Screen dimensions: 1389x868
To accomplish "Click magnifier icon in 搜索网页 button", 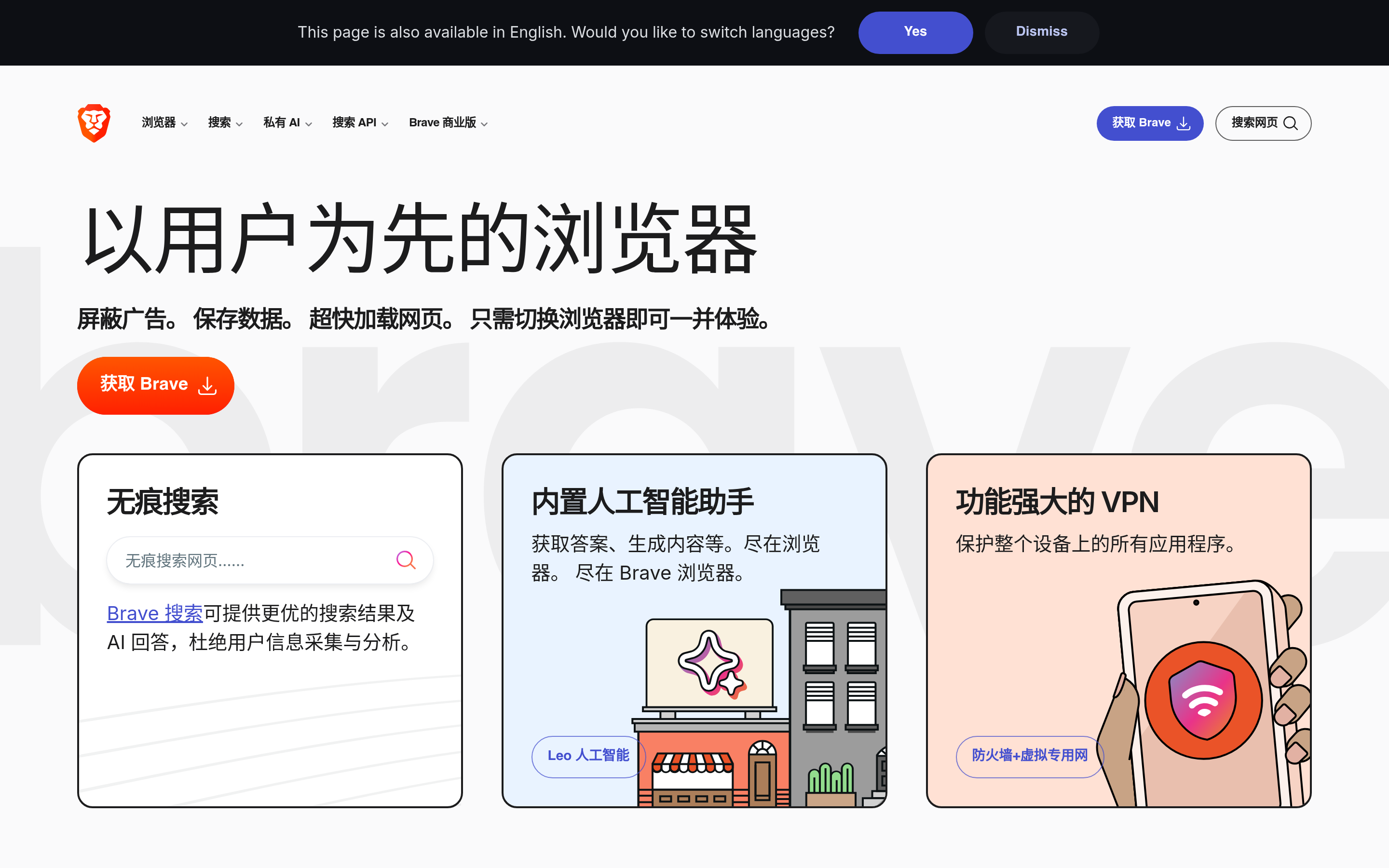I will pos(1290,123).
